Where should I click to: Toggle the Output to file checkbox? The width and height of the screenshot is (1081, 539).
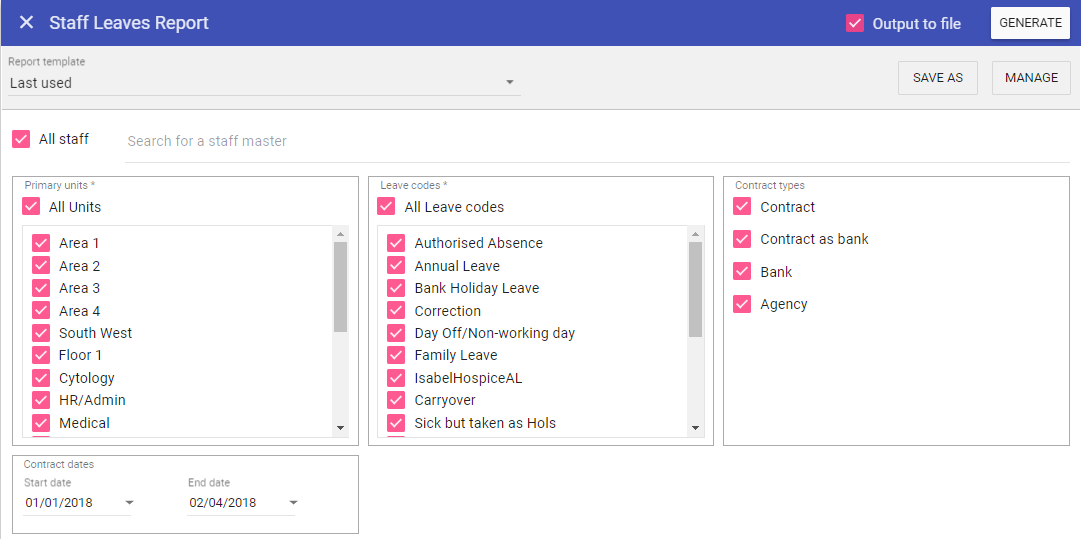(855, 23)
